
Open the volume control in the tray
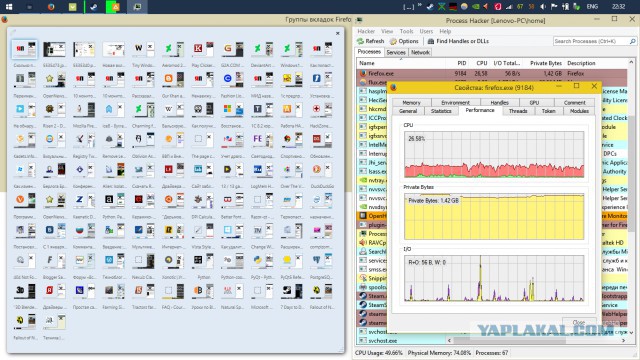pyautogui.click(x=543, y=7)
